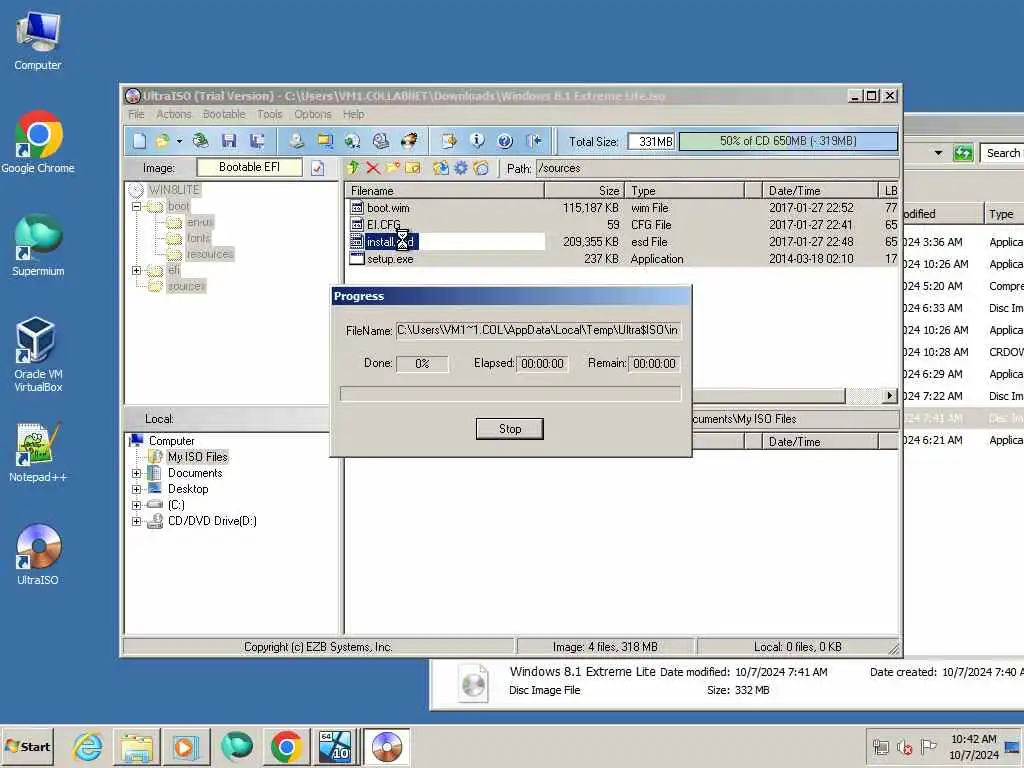Click the Path field showing /sources
The height and width of the screenshot is (768, 1024).
click(717, 168)
